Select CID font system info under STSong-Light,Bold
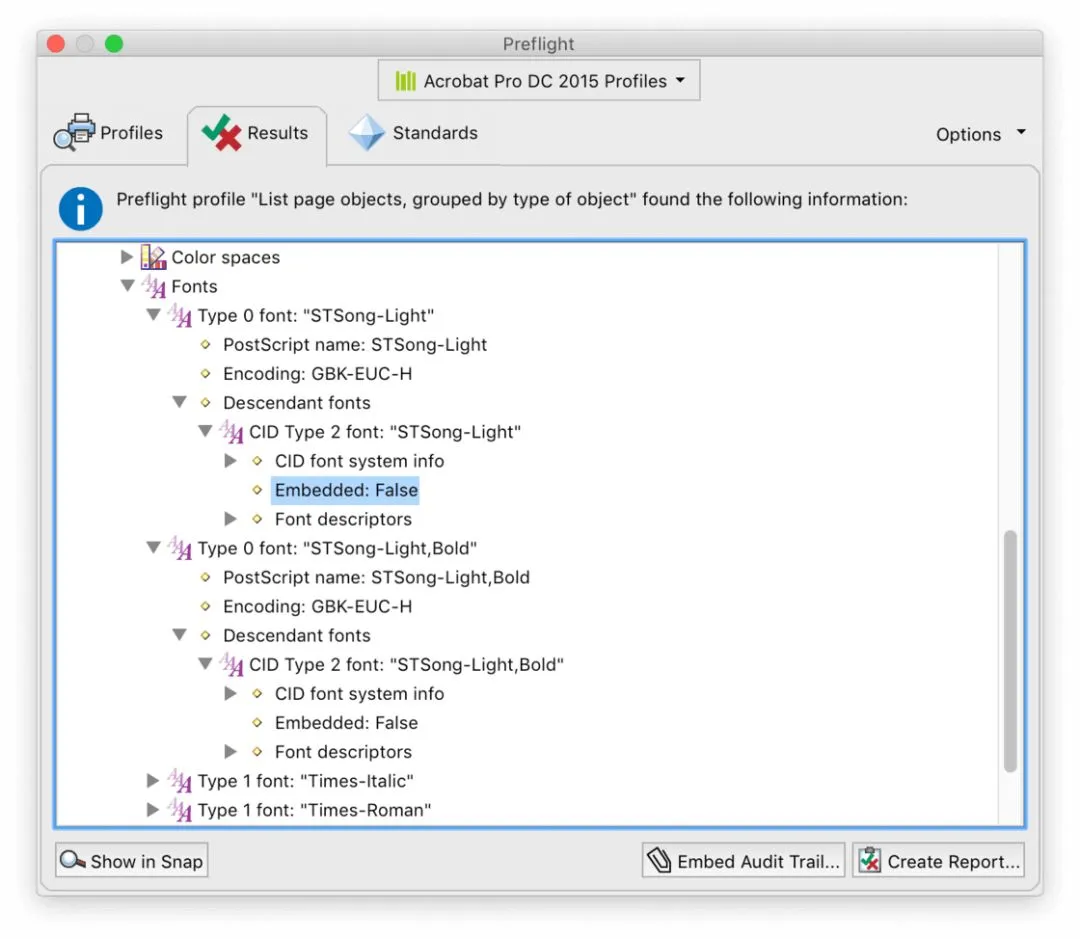 click(x=359, y=694)
